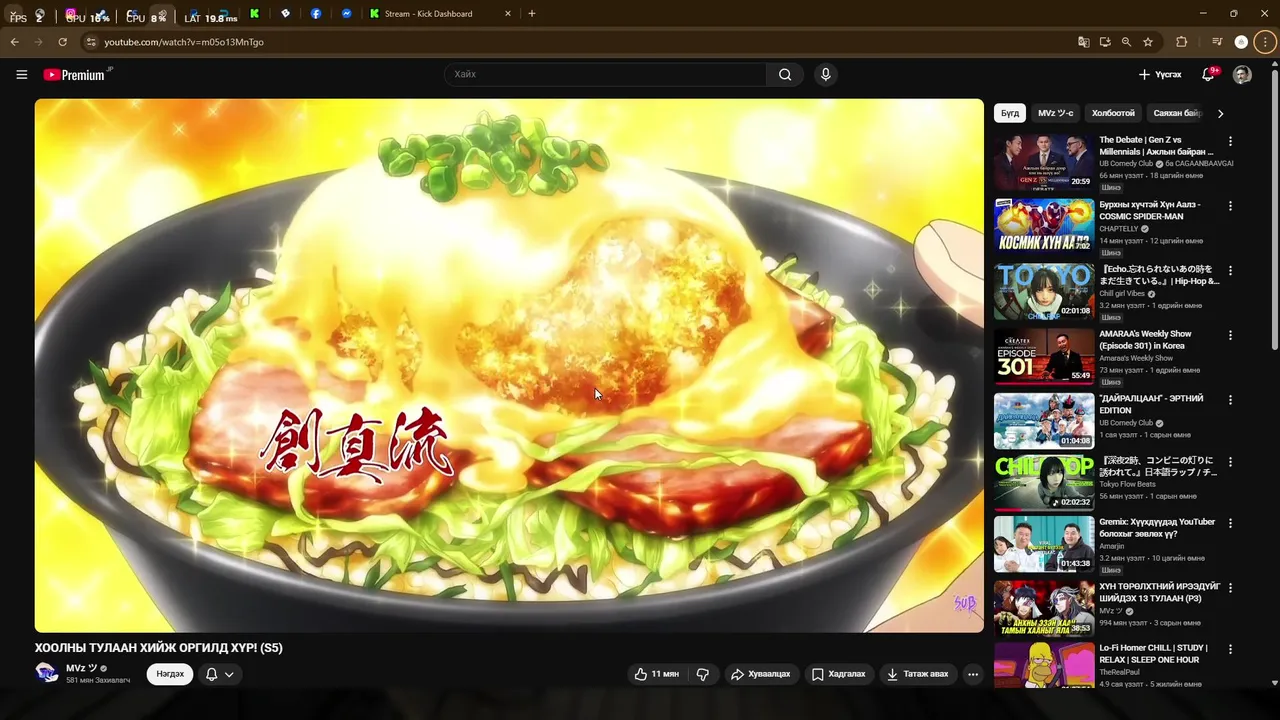This screenshot has width=1280, height=720.
Task: Bookmark this page with star icon
Action: [x=1148, y=42]
